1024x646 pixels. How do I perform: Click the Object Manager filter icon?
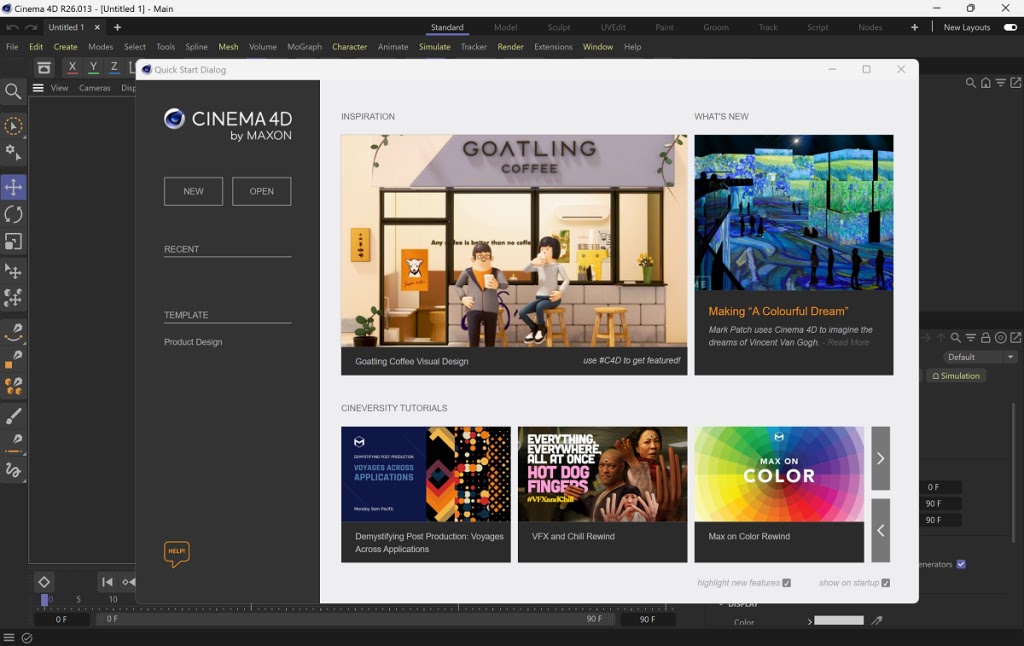point(1000,83)
